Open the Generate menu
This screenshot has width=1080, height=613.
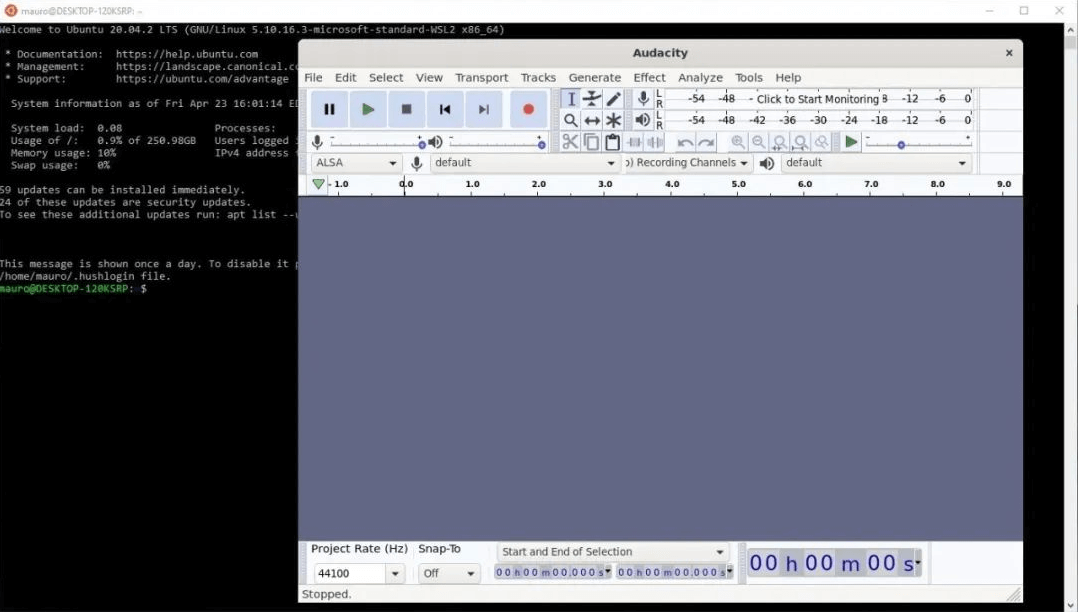pyautogui.click(x=595, y=78)
